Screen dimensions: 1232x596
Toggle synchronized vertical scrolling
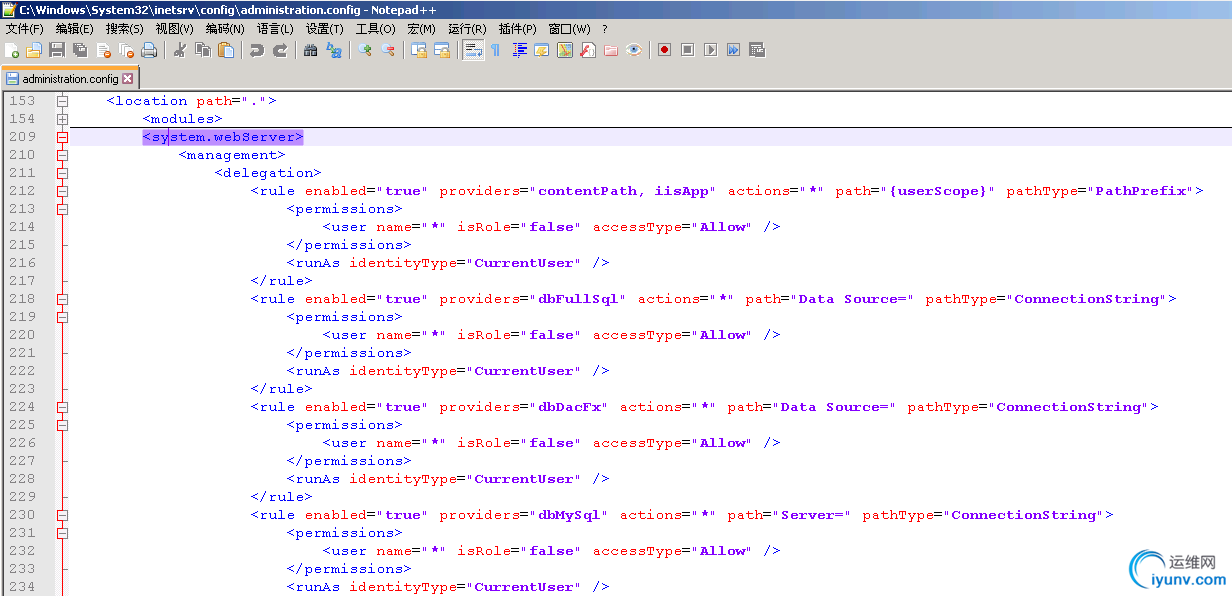pyautogui.click(x=418, y=50)
